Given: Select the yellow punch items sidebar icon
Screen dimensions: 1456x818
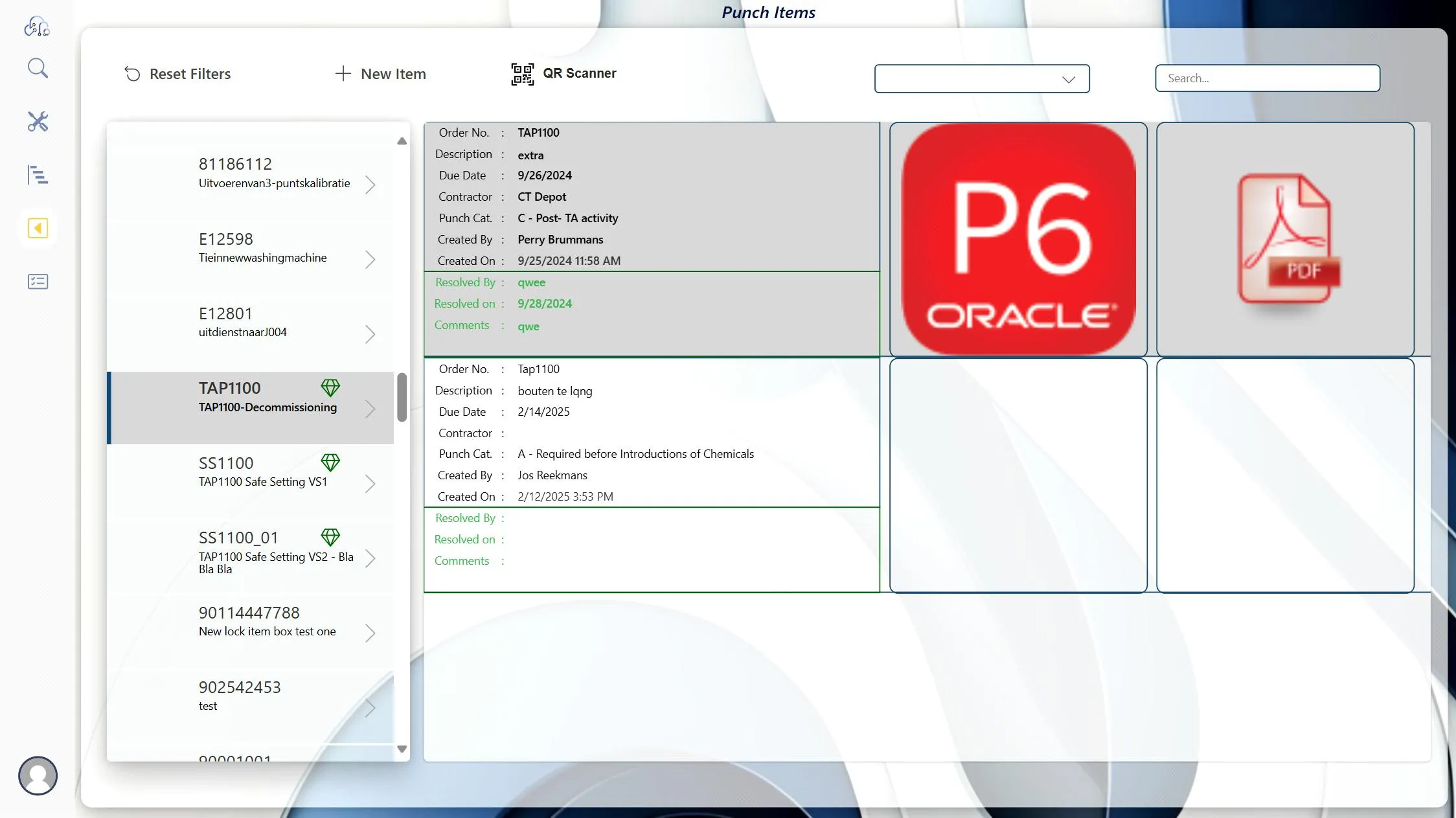Looking at the screenshot, I should 38,228.
